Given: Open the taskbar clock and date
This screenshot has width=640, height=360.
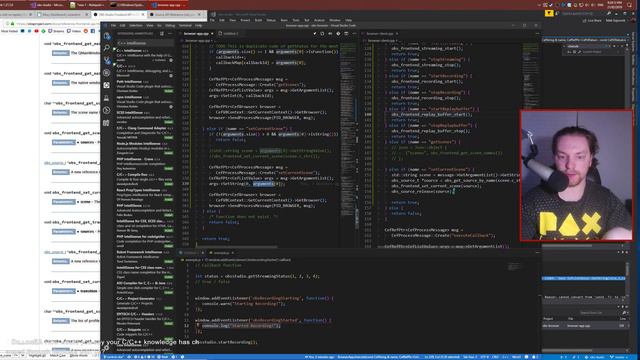Looking at the screenshot, I should pos(615,5).
